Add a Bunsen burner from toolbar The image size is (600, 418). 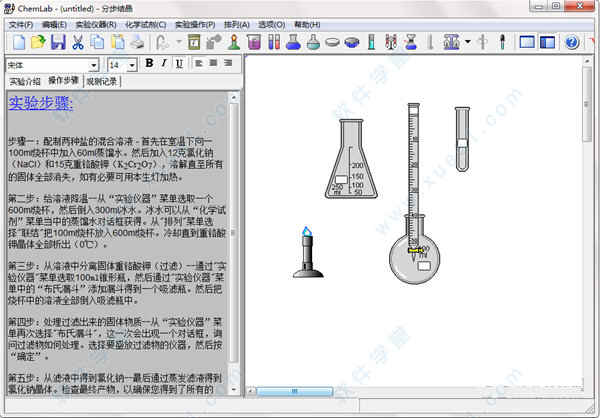(234, 42)
